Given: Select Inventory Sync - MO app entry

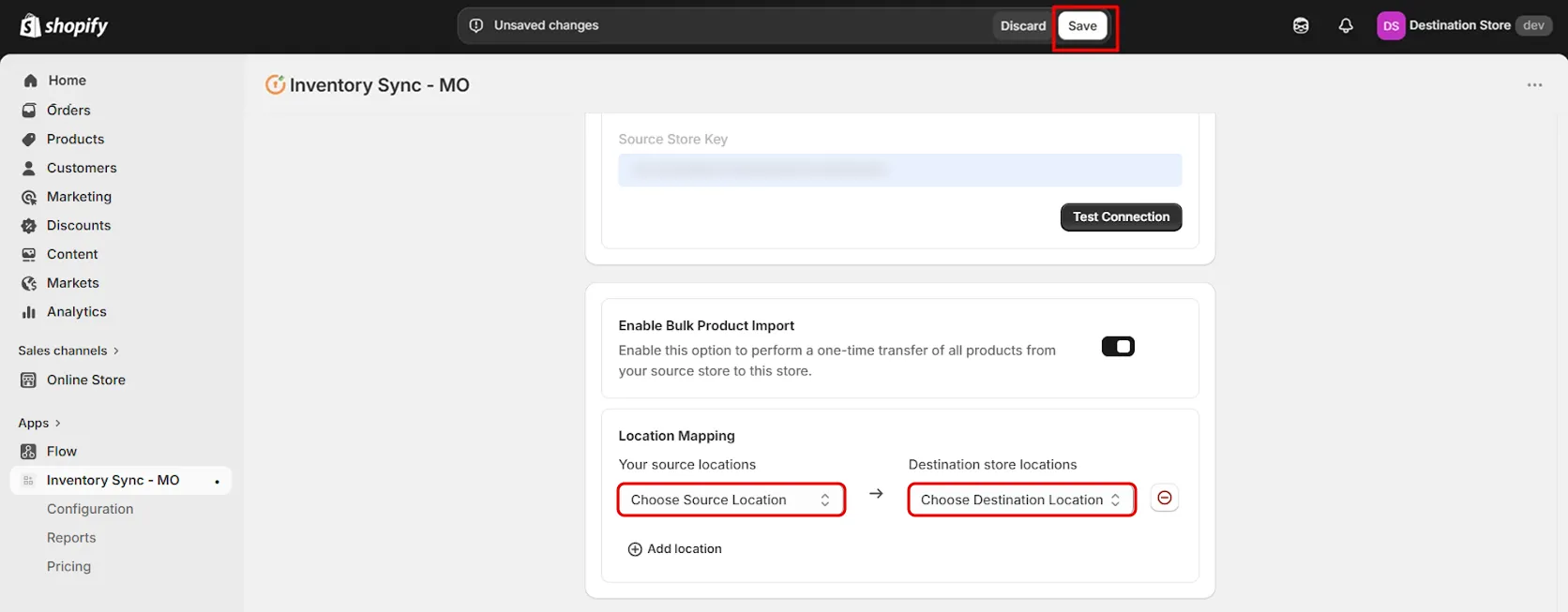Looking at the screenshot, I should click(120, 481).
